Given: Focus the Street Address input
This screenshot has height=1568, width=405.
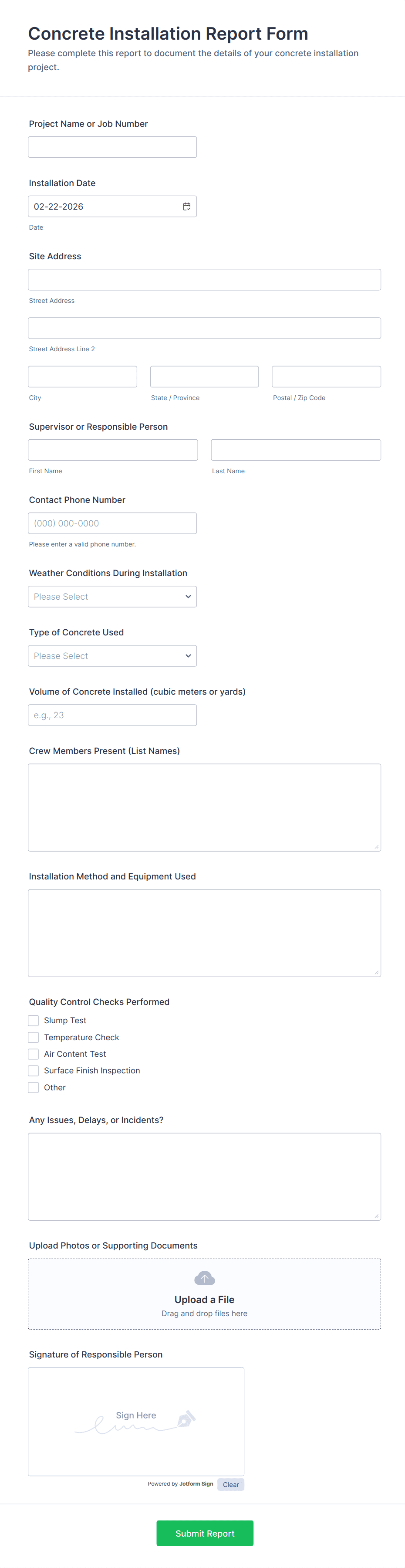Looking at the screenshot, I should click(204, 280).
